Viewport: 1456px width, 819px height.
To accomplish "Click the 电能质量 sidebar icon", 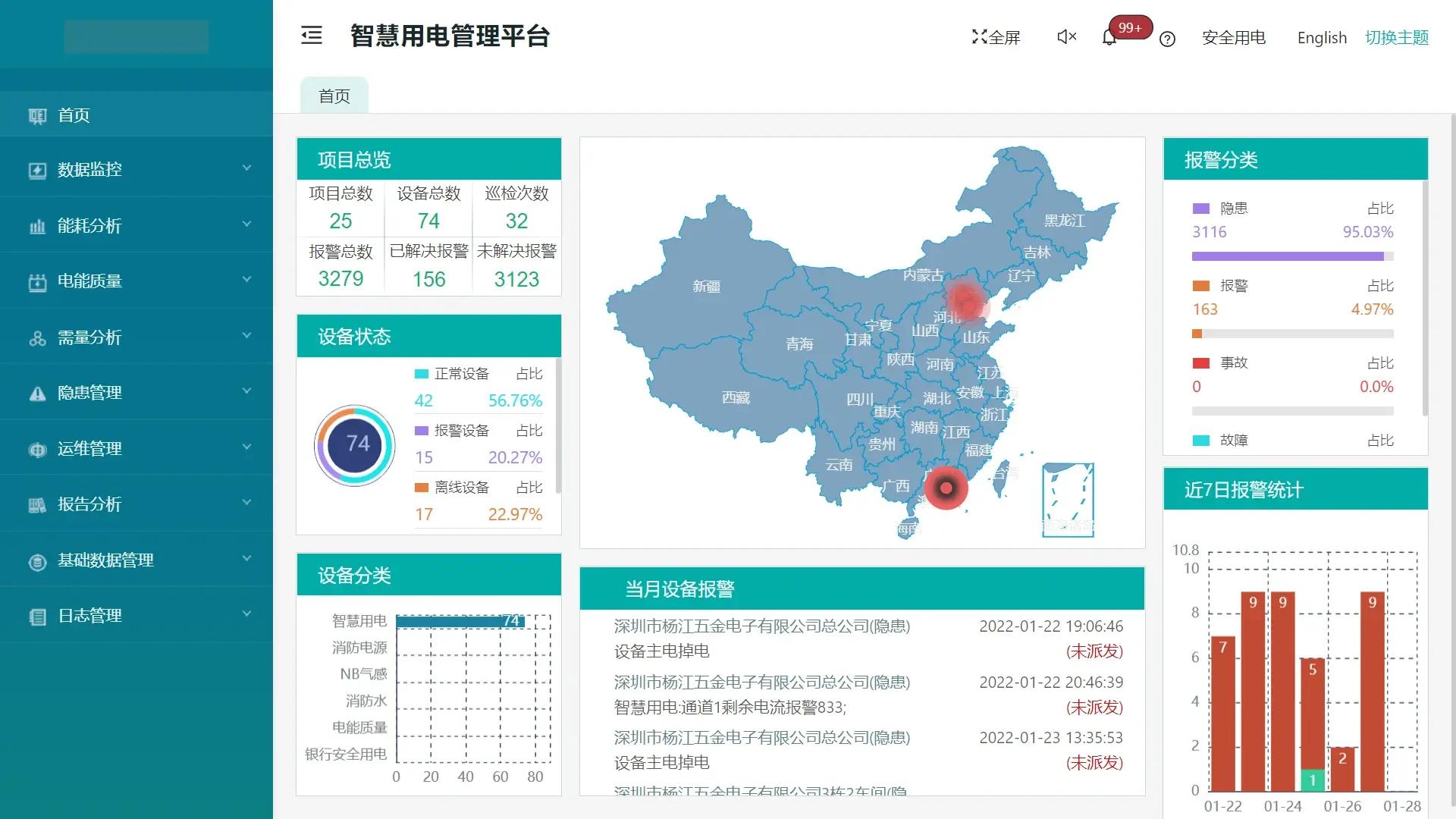I will click(x=37, y=282).
